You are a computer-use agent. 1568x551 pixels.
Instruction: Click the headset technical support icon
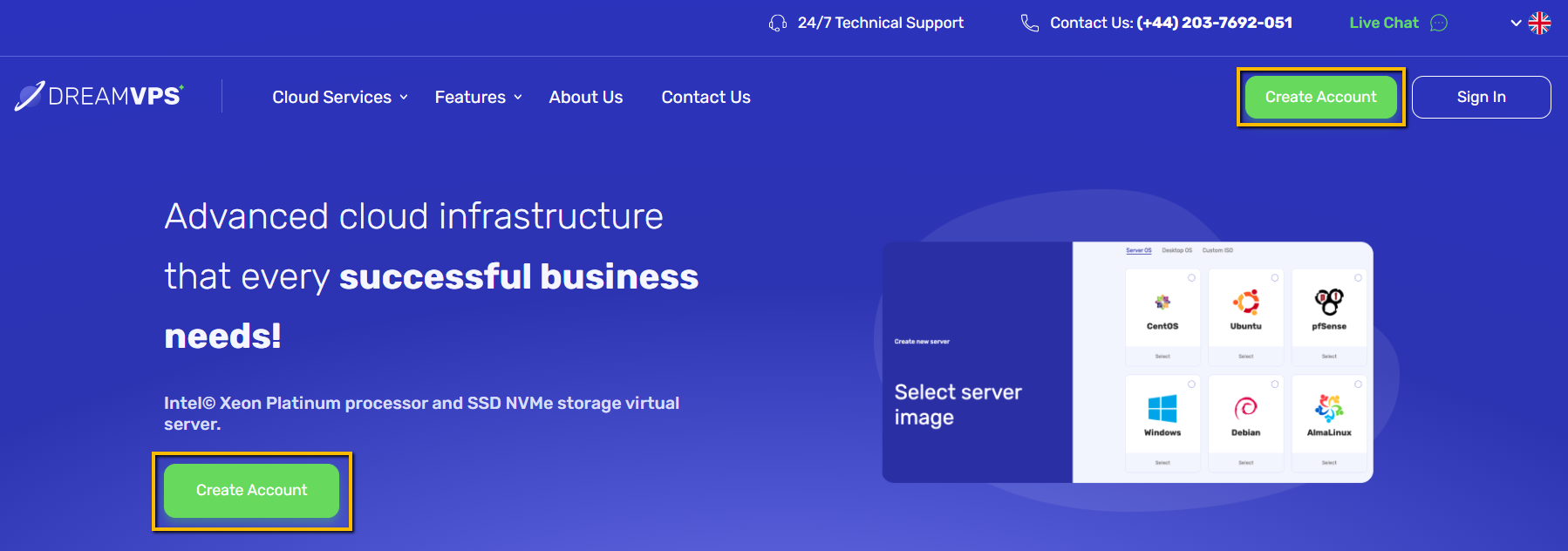[777, 23]
